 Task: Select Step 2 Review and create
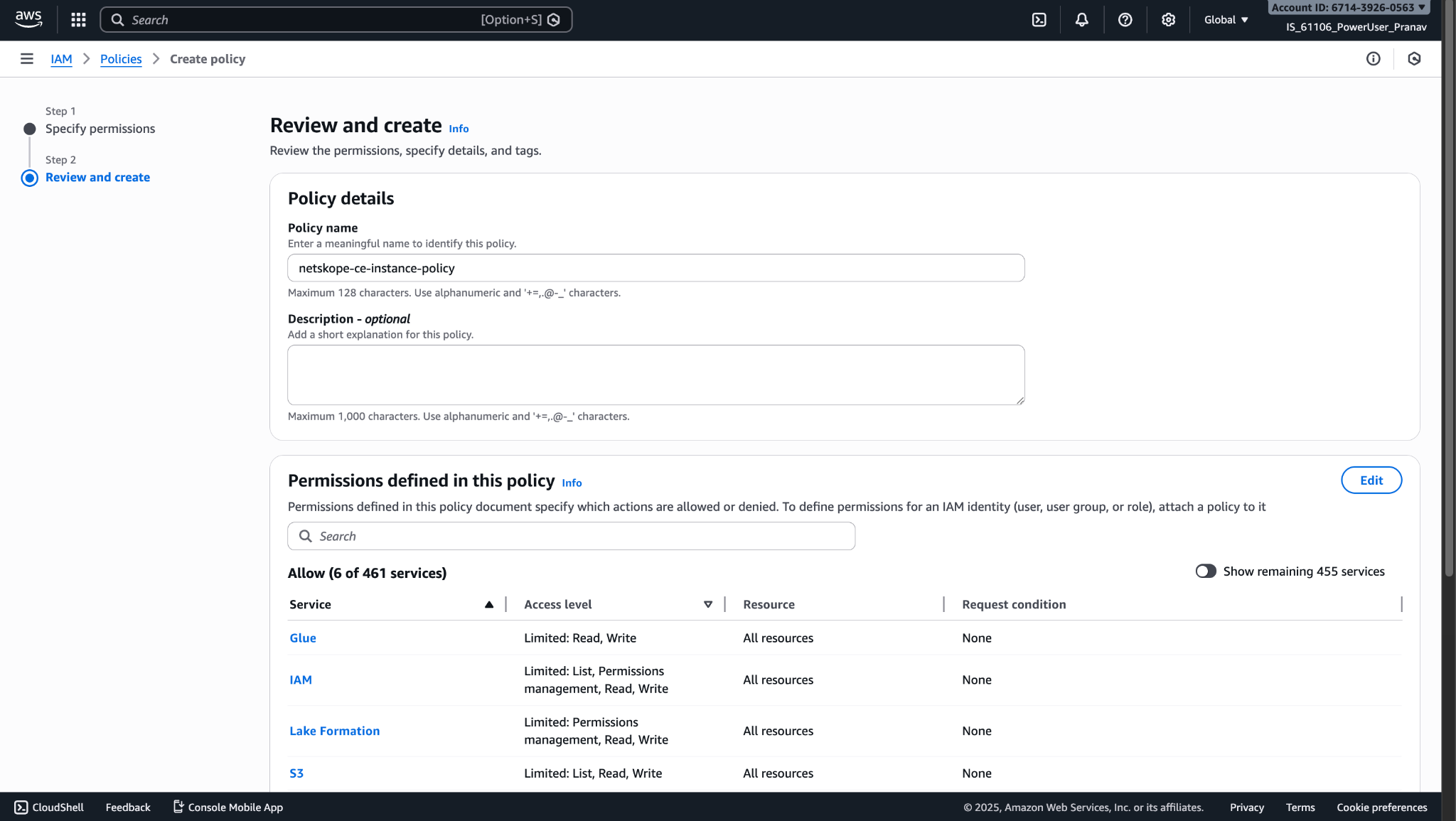pyautogui.click(x=97, y=178)
